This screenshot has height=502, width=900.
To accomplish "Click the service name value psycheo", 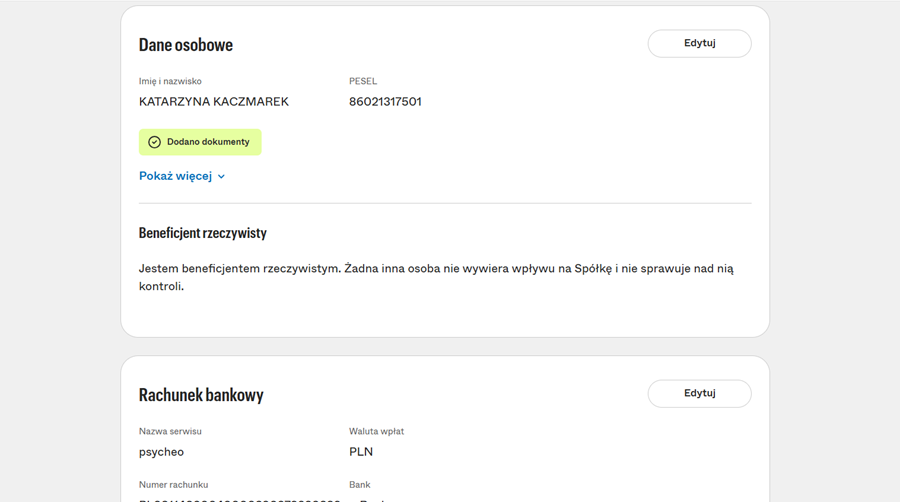I will [x=161, y=452].
